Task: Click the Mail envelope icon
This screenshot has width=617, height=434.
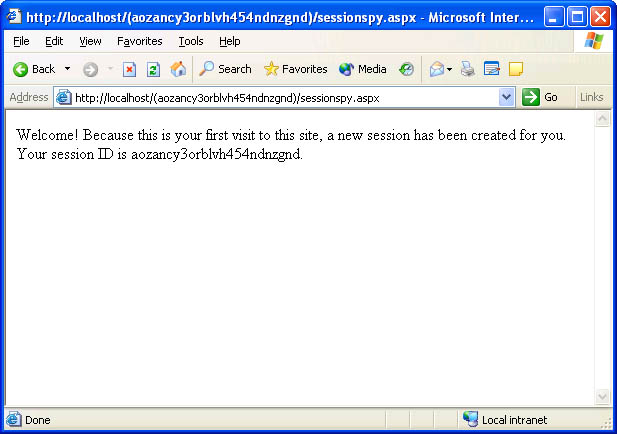Action: coord(436,69)
